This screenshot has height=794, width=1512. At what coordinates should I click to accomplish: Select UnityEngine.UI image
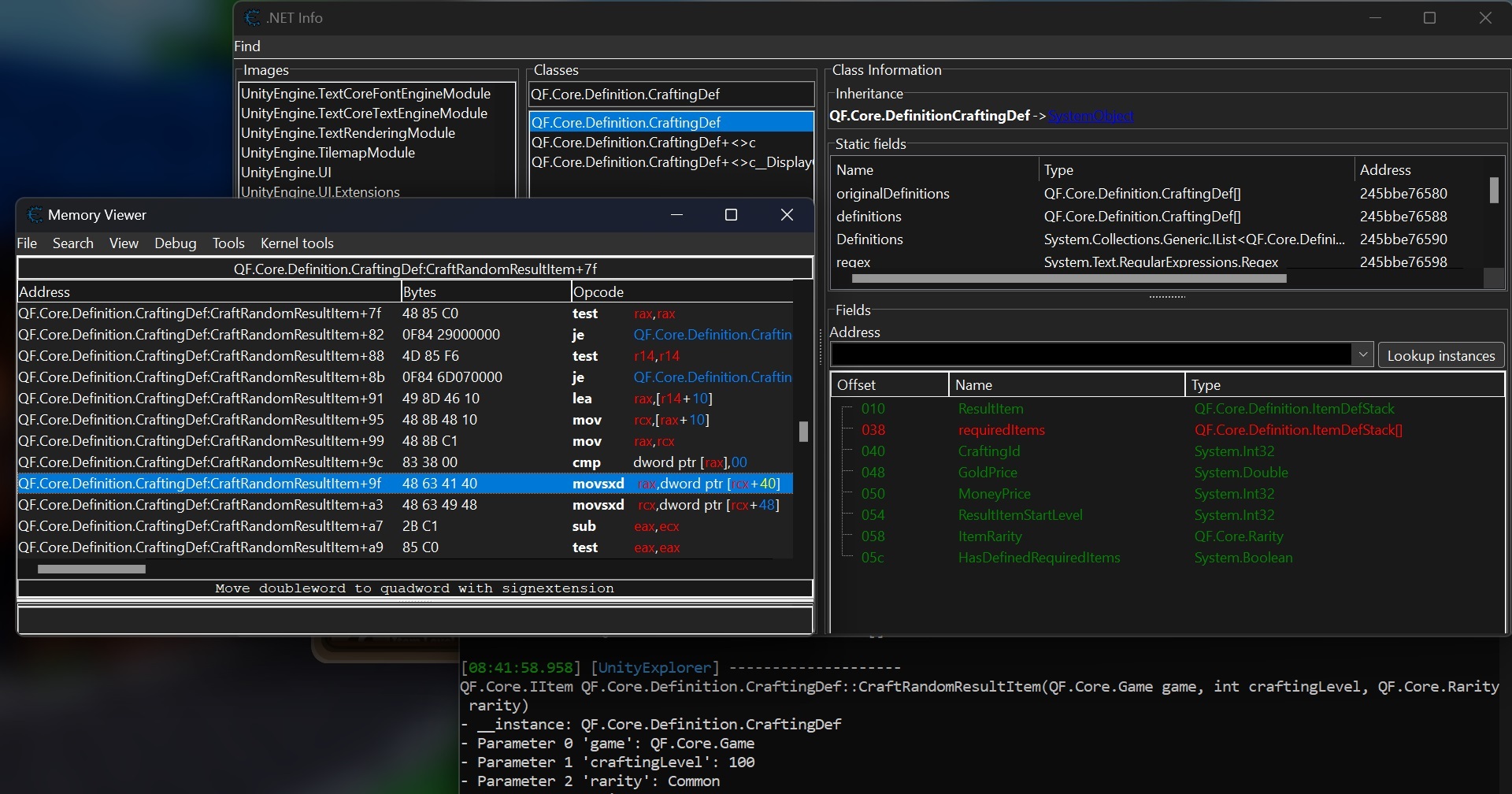(x=377, y=173)
